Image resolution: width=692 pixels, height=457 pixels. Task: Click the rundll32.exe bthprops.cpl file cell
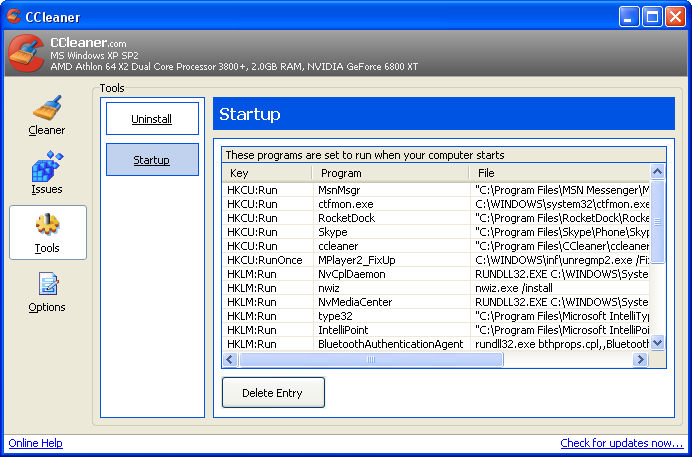click(560, 344)
